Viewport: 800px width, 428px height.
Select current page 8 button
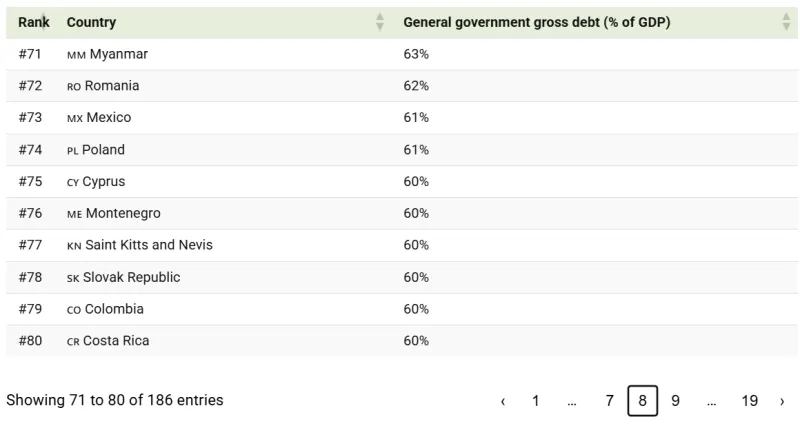tap(642, 401)
